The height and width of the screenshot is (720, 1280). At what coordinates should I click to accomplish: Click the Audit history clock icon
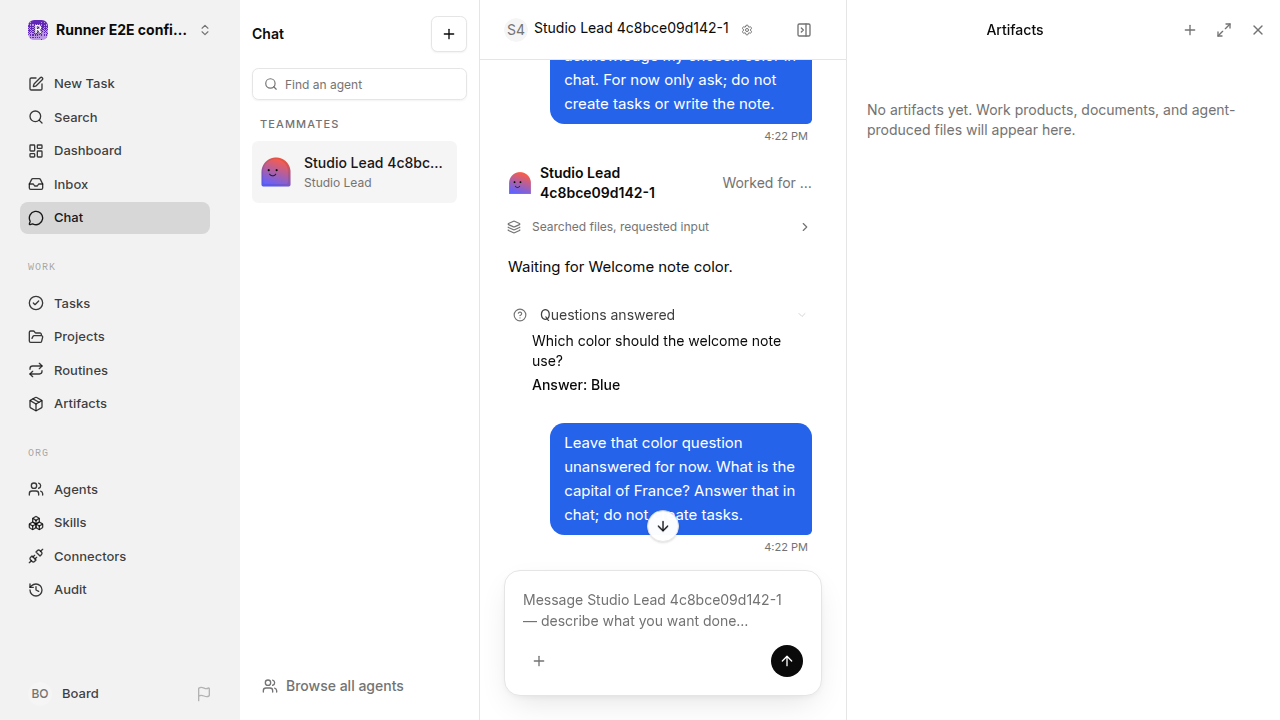(x=36, y=590)
